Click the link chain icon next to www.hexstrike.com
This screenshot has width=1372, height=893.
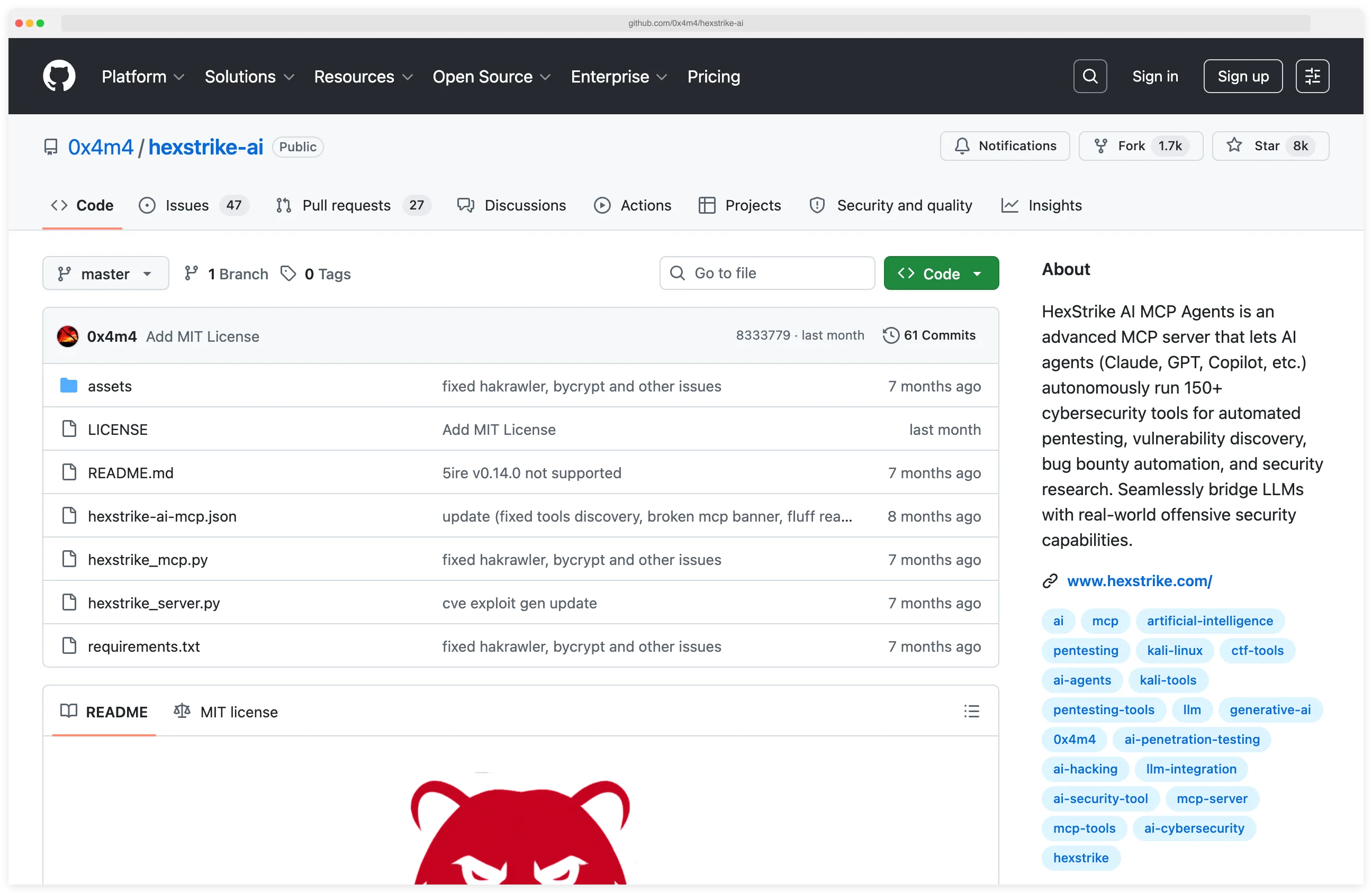[1049, 581]
